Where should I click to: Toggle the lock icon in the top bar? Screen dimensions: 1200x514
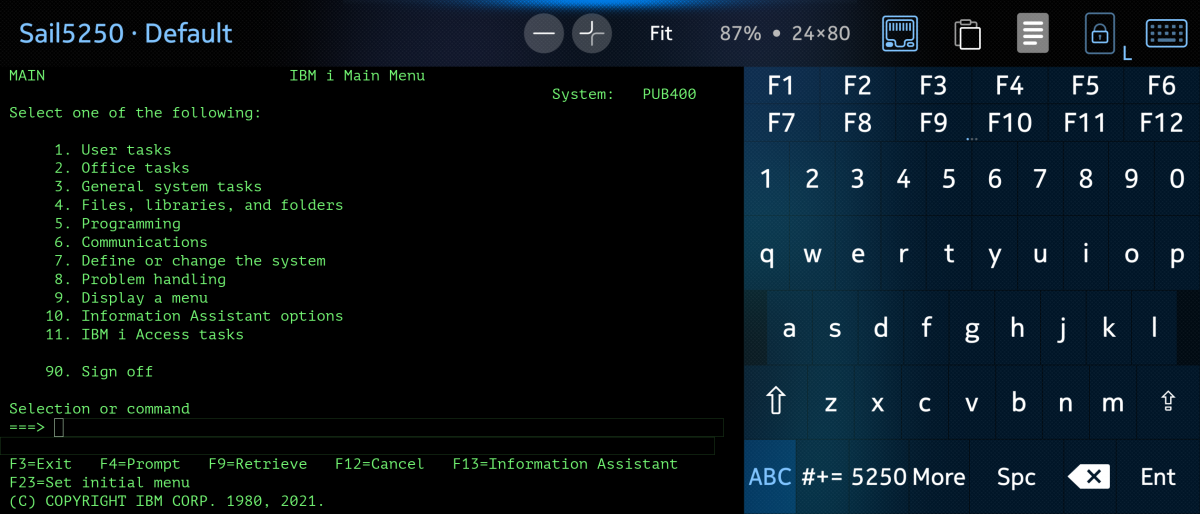pyautogui.click(x=1100, y=34)
